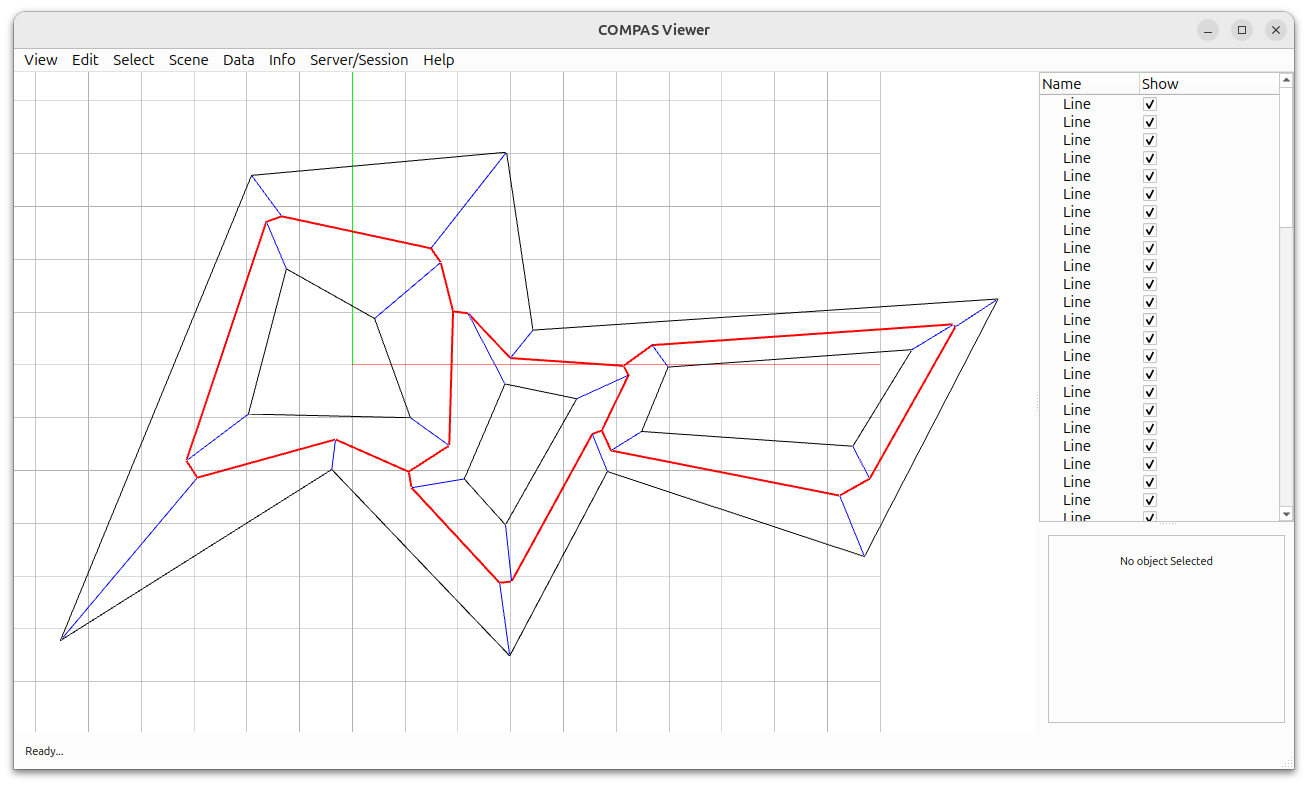The width and height of the screenshot is (1308, 786).
Task: Maximize the COMPAS Viewer window
Action: coord(1242,30)
